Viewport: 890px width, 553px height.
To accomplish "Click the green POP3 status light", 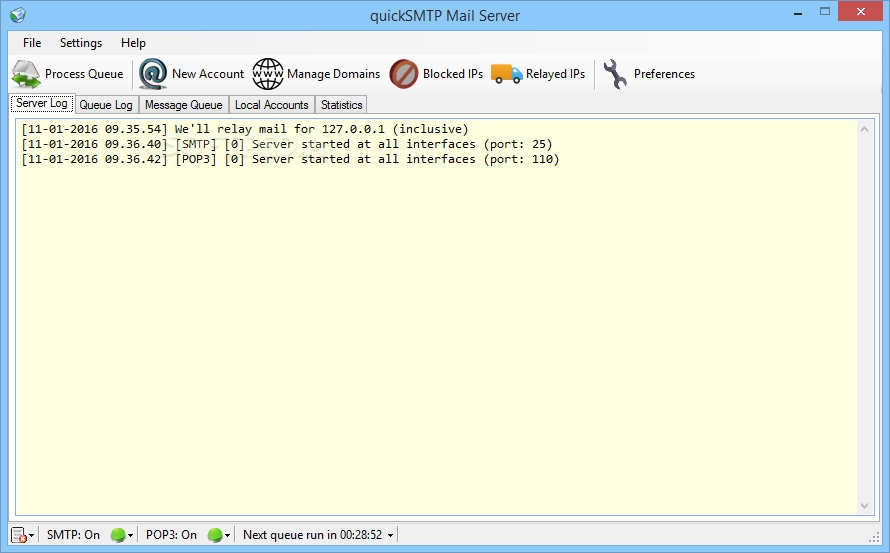I will (215, 535).
